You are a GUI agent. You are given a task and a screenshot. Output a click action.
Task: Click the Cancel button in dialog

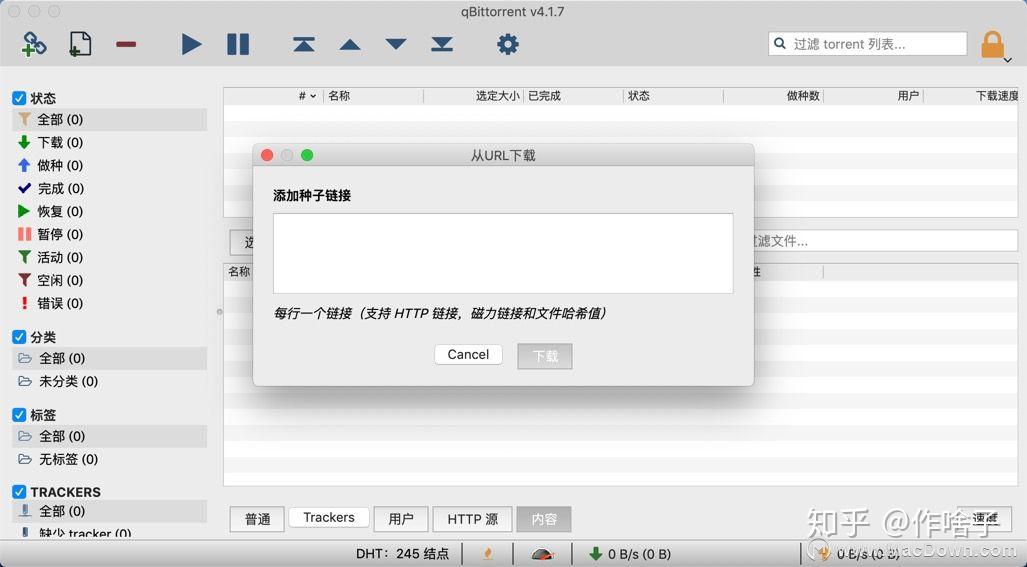pos(468,355)
